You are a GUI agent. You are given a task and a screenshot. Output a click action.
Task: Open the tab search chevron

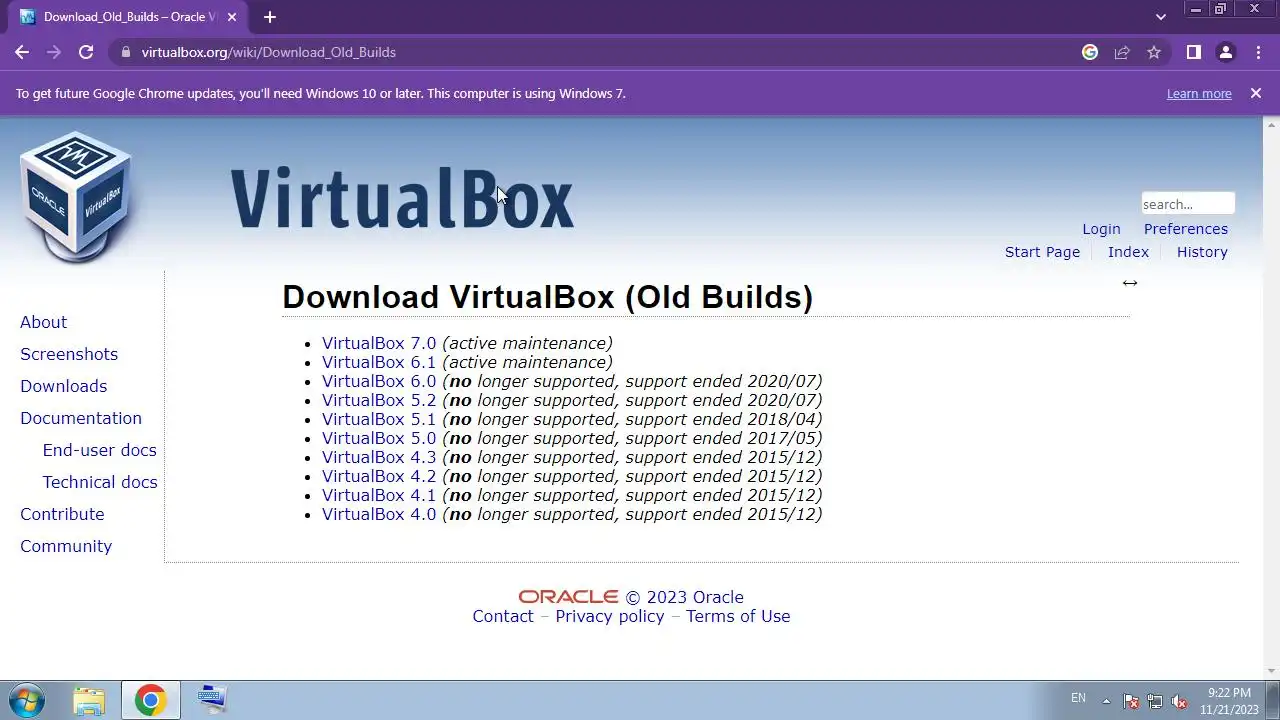click(1160, 17)
